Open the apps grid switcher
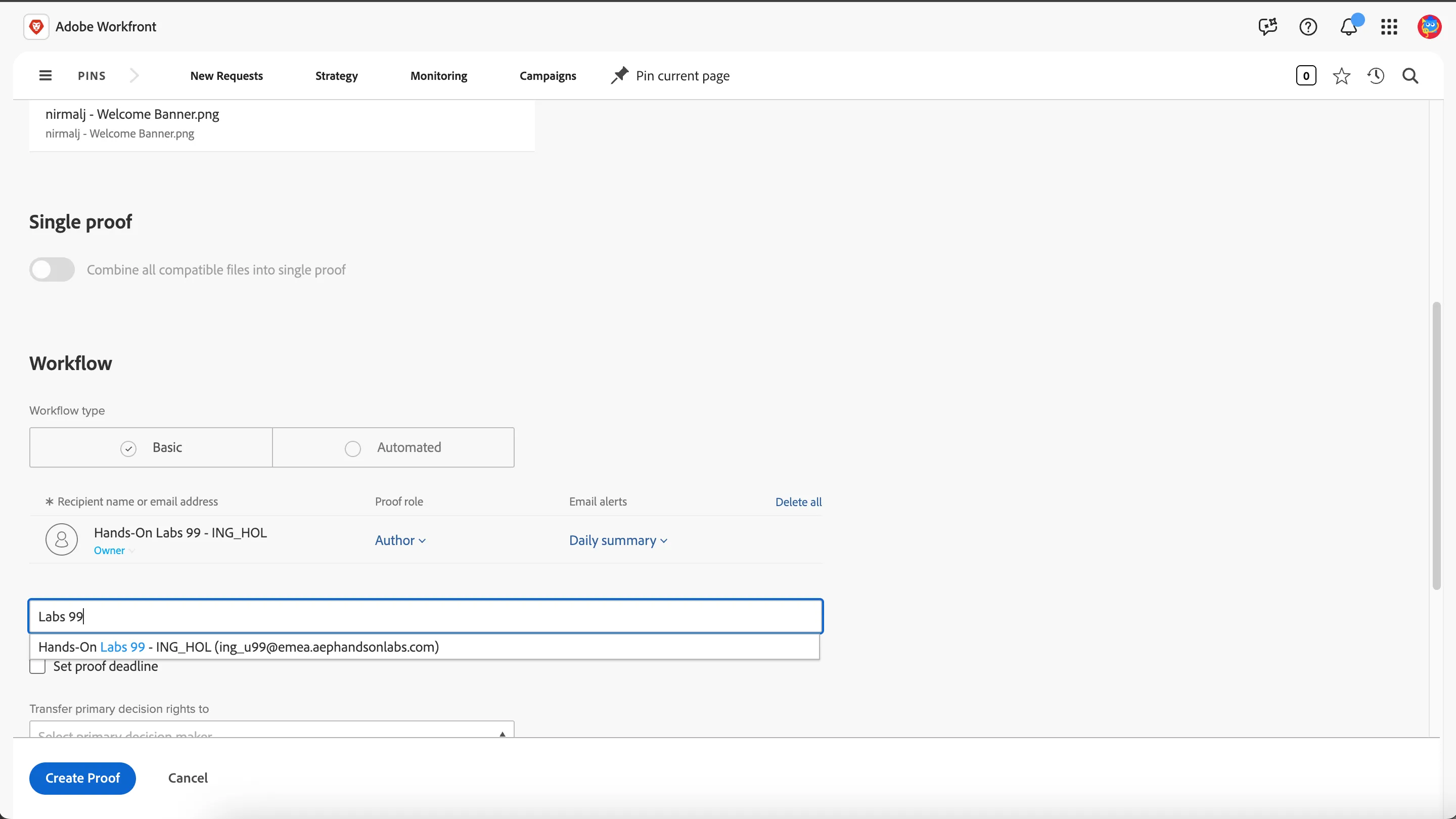Image resolution: width=1456 pixels, height=819 pixels. tap(1389, 27)
